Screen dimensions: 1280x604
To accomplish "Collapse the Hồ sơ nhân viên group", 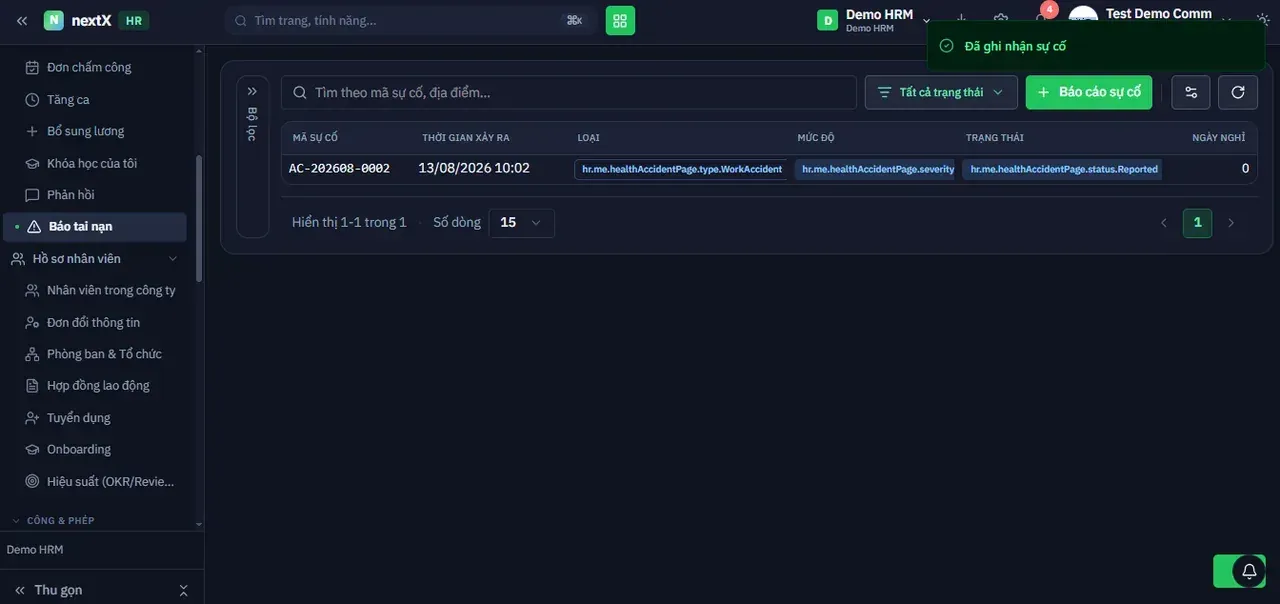I will coord(94,259).
